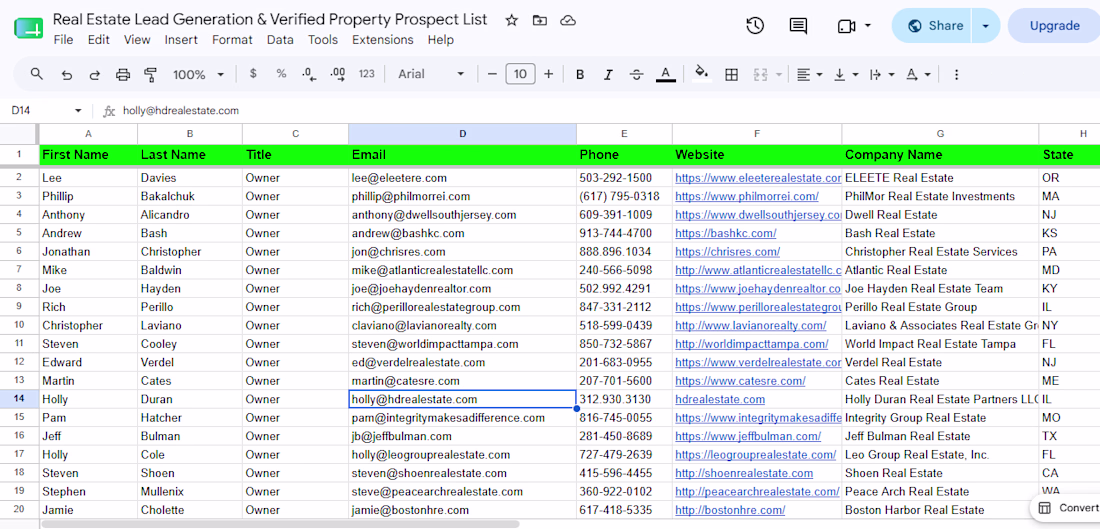Image resolution: width=1100 pixels, height=529 pixels.
Task: Click the three-dot more toolbar options
Action: click(x=955, y=74)
